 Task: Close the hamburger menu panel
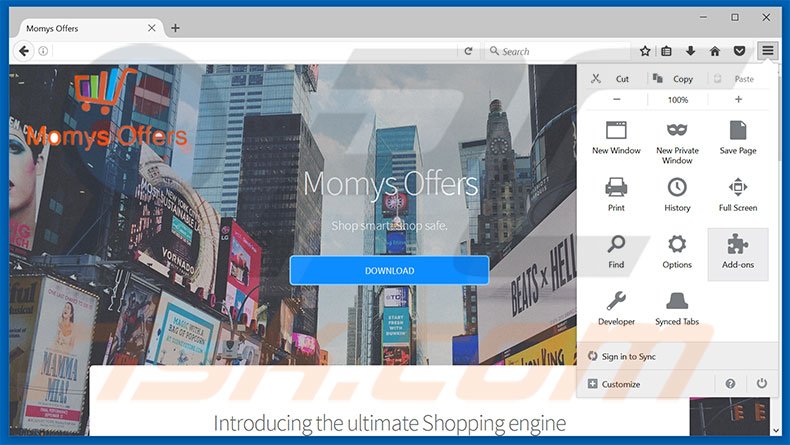tap(767, 50)
